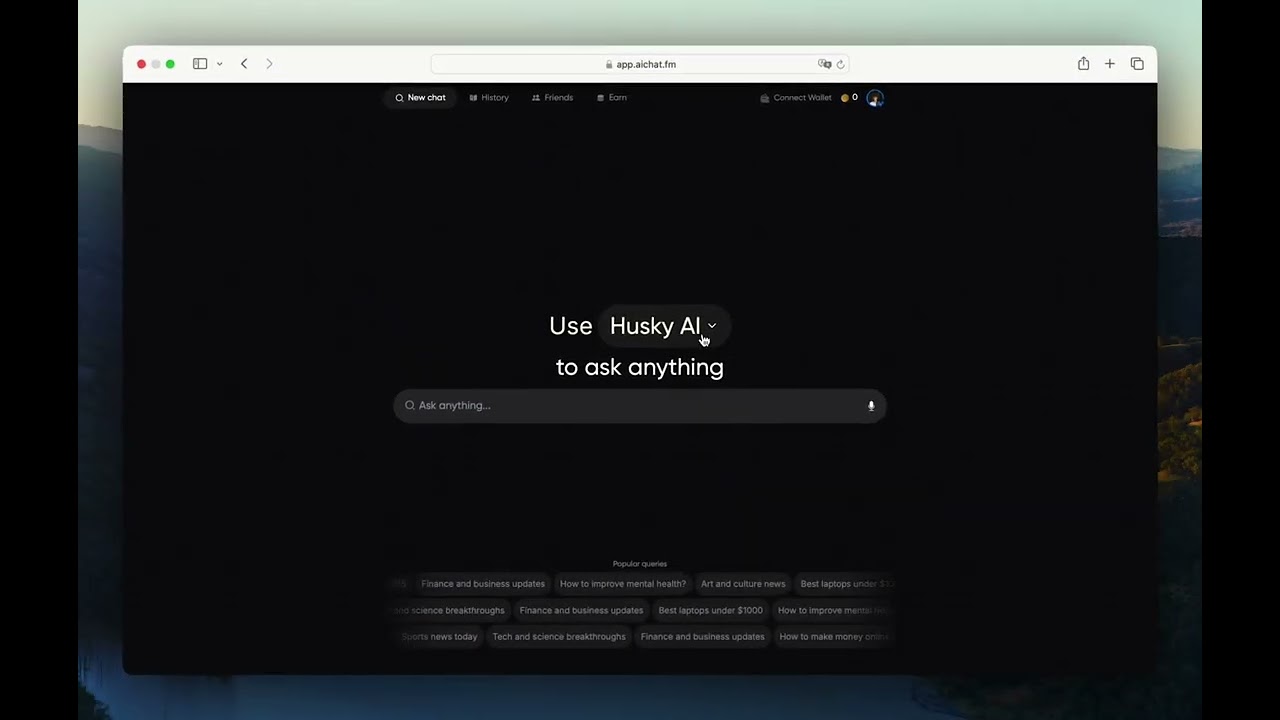Click the translate icon in the address bar
This screenshot has height=720, width=1280.
click(824, 64)
